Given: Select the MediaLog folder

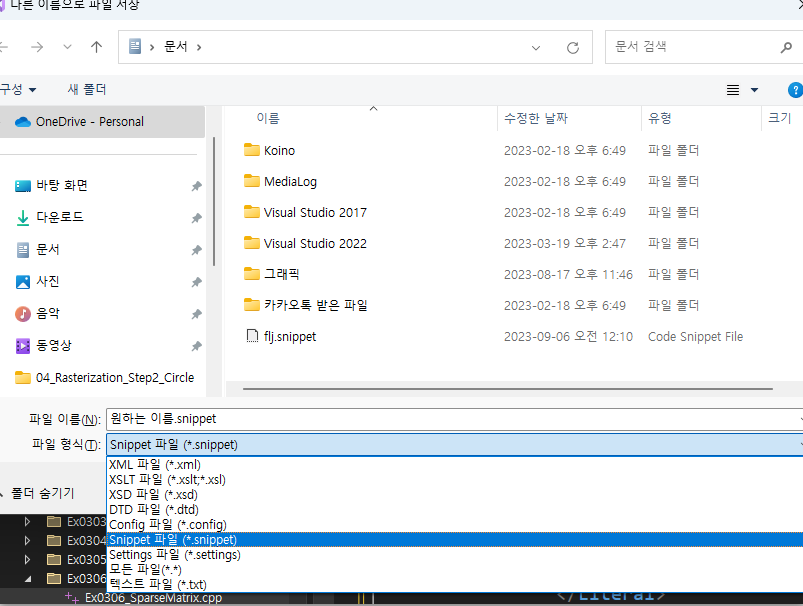Looking at the screenshot, I should point(290,182).
